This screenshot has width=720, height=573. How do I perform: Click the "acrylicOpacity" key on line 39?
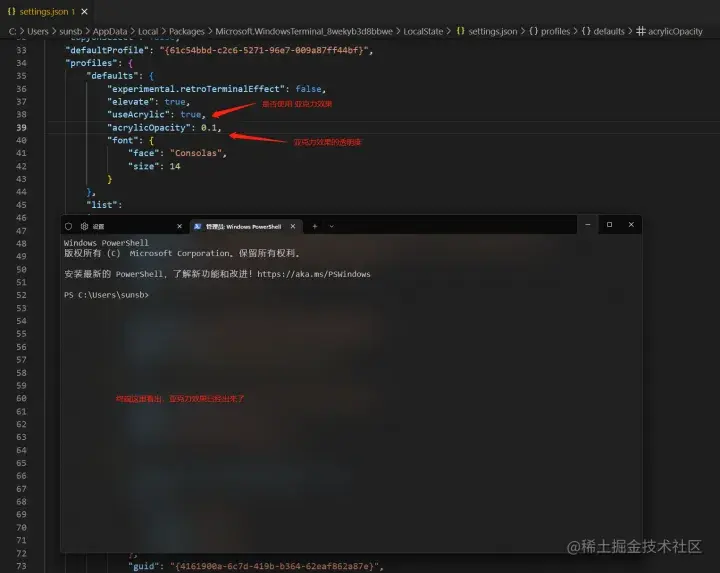pyautogui.click(x=149, y=128)
